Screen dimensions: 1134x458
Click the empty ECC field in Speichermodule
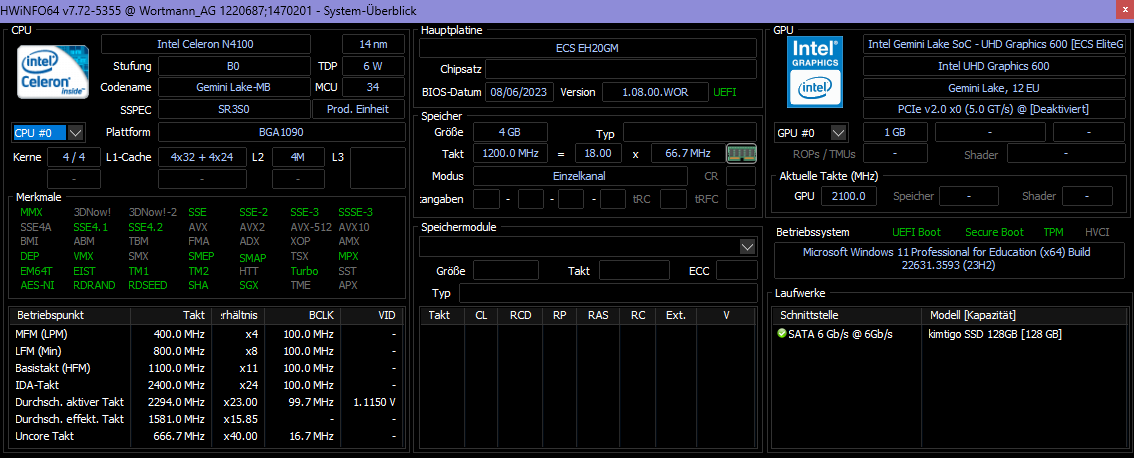(736, 271)
